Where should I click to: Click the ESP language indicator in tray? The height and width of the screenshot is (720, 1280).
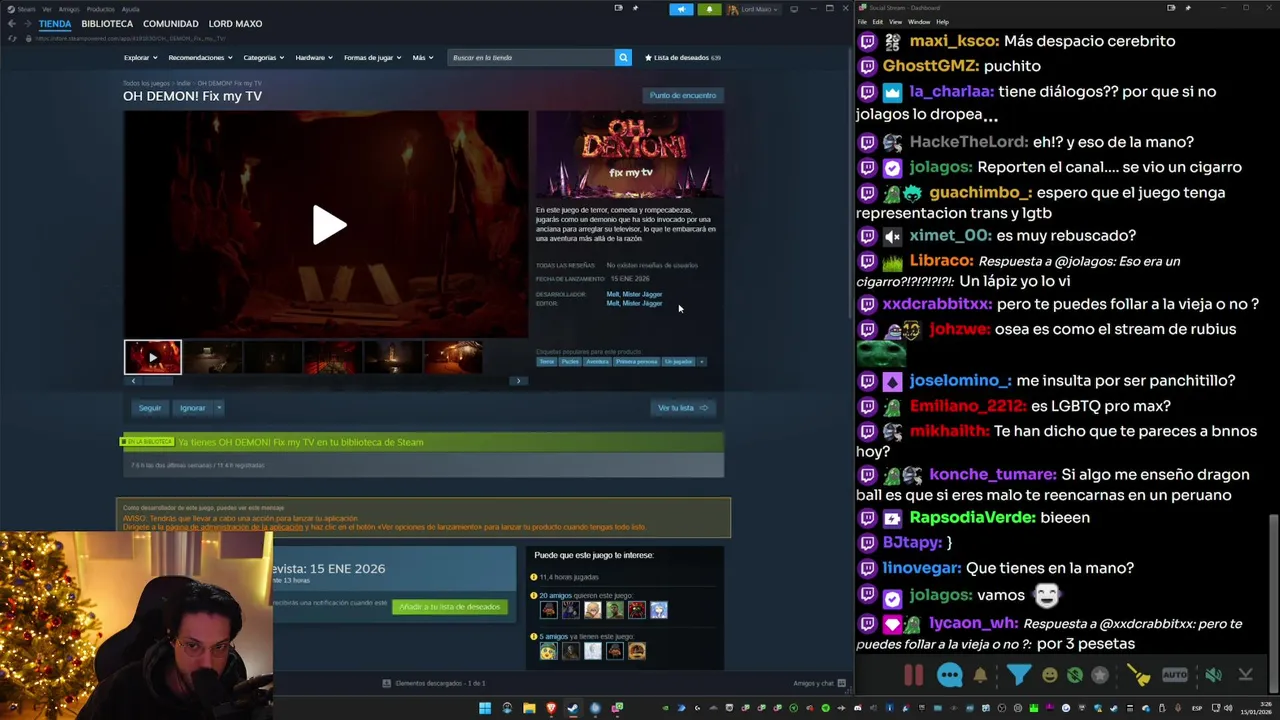1197,708
